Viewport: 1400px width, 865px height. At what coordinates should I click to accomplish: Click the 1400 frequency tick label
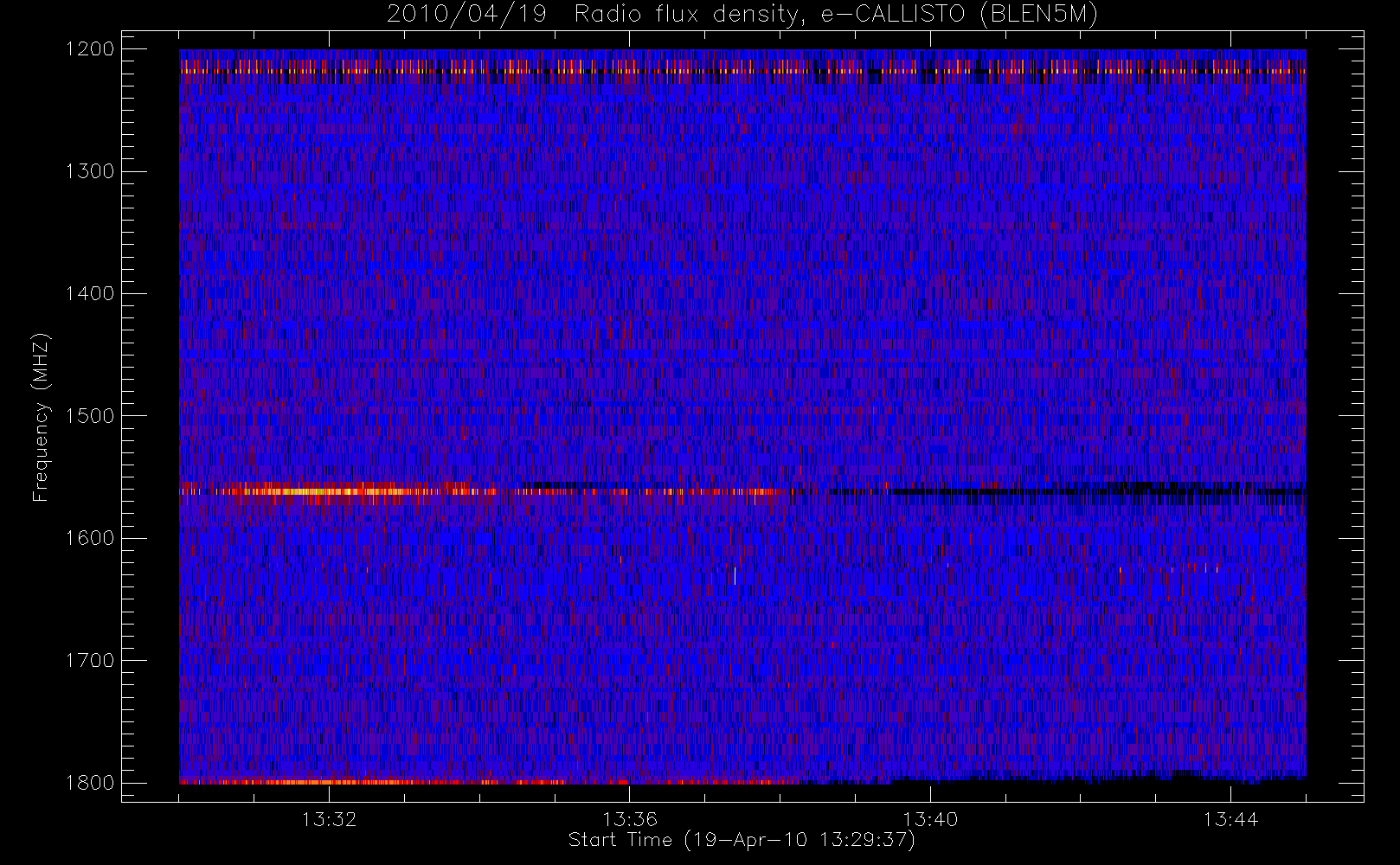(90, 293)
